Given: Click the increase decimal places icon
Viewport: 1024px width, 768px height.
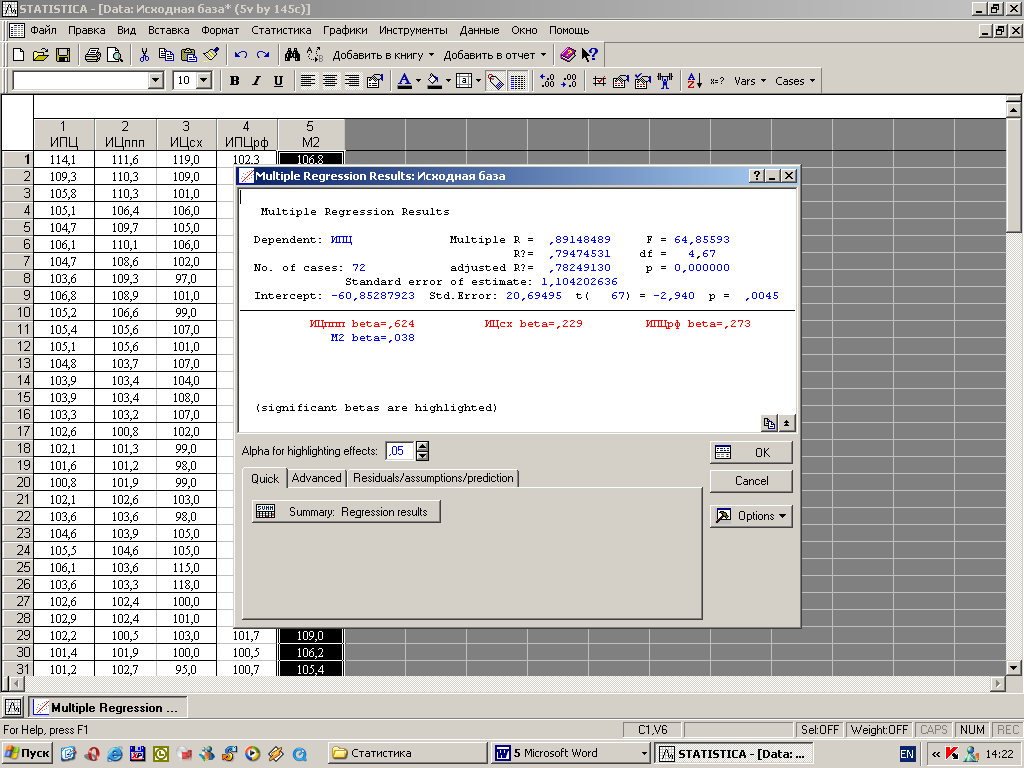Looking at the screenshot, I should click(x=547, y=81).
